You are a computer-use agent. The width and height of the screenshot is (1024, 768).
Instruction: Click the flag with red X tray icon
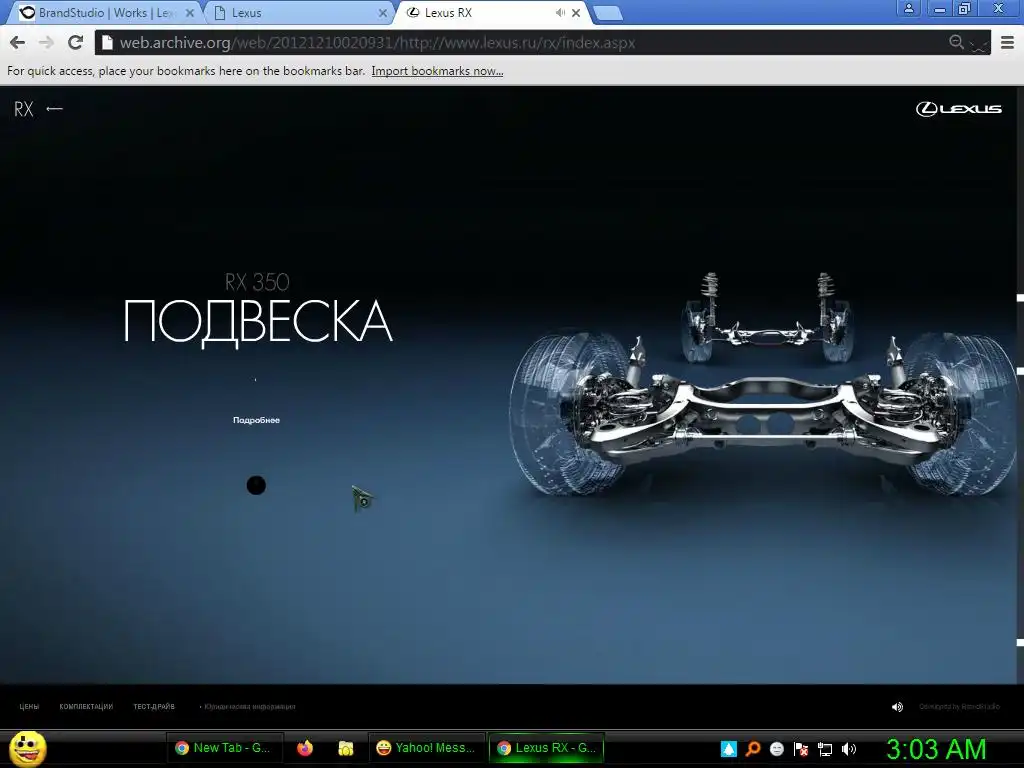tap(801, 749)
